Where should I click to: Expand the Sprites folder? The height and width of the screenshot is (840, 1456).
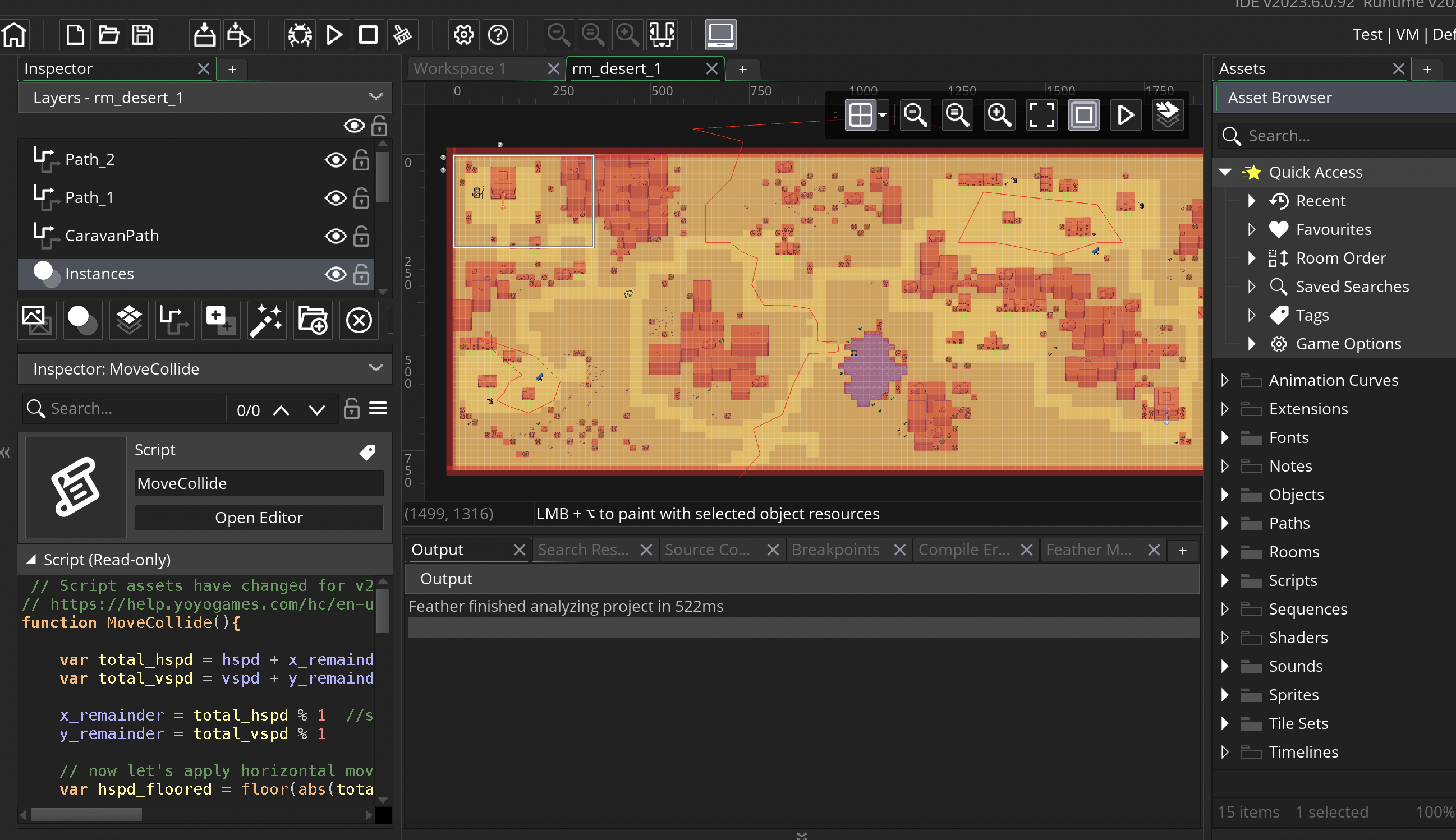(1225, 695)
